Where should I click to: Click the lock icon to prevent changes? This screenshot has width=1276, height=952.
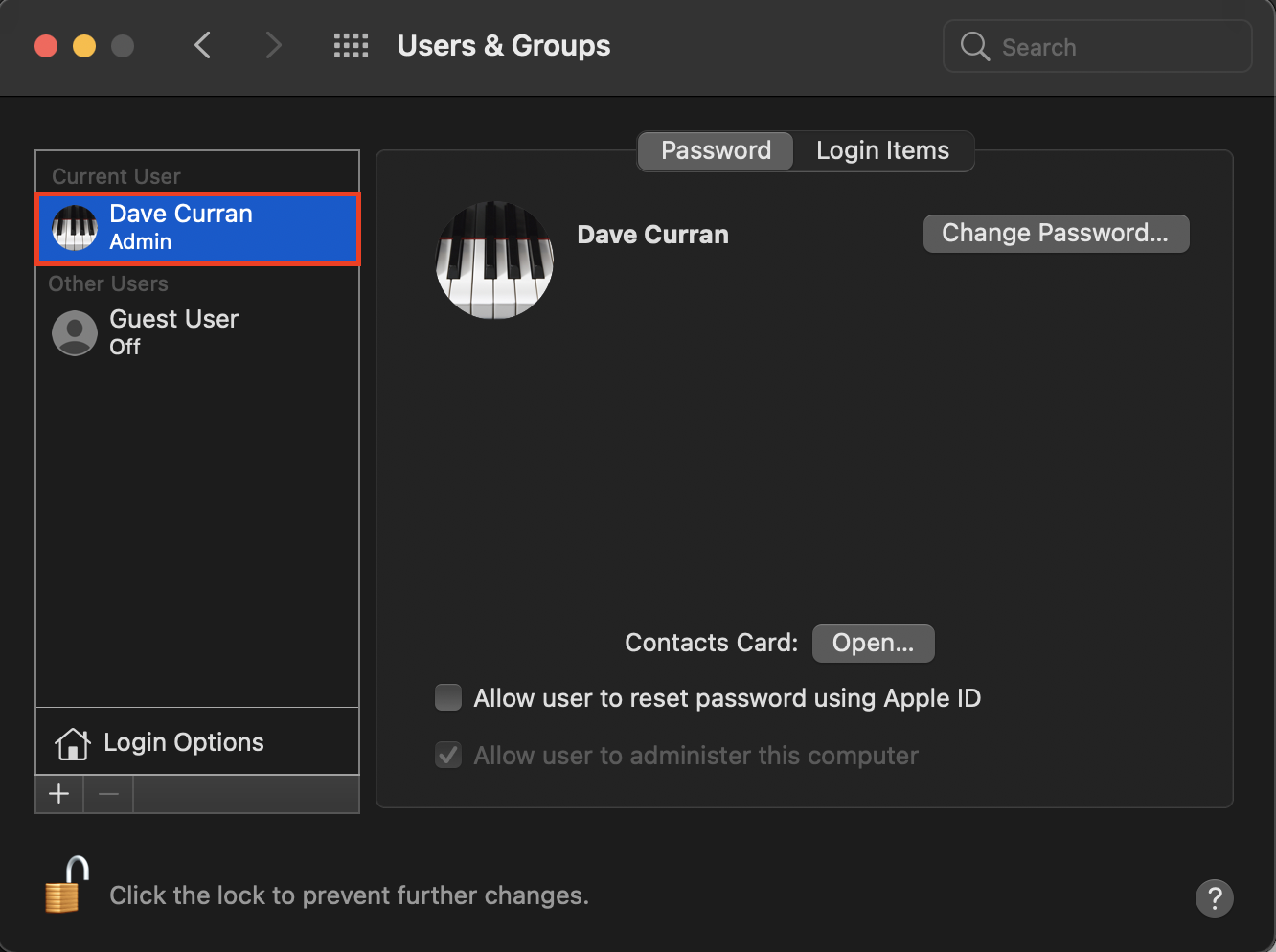pos(67,886)
